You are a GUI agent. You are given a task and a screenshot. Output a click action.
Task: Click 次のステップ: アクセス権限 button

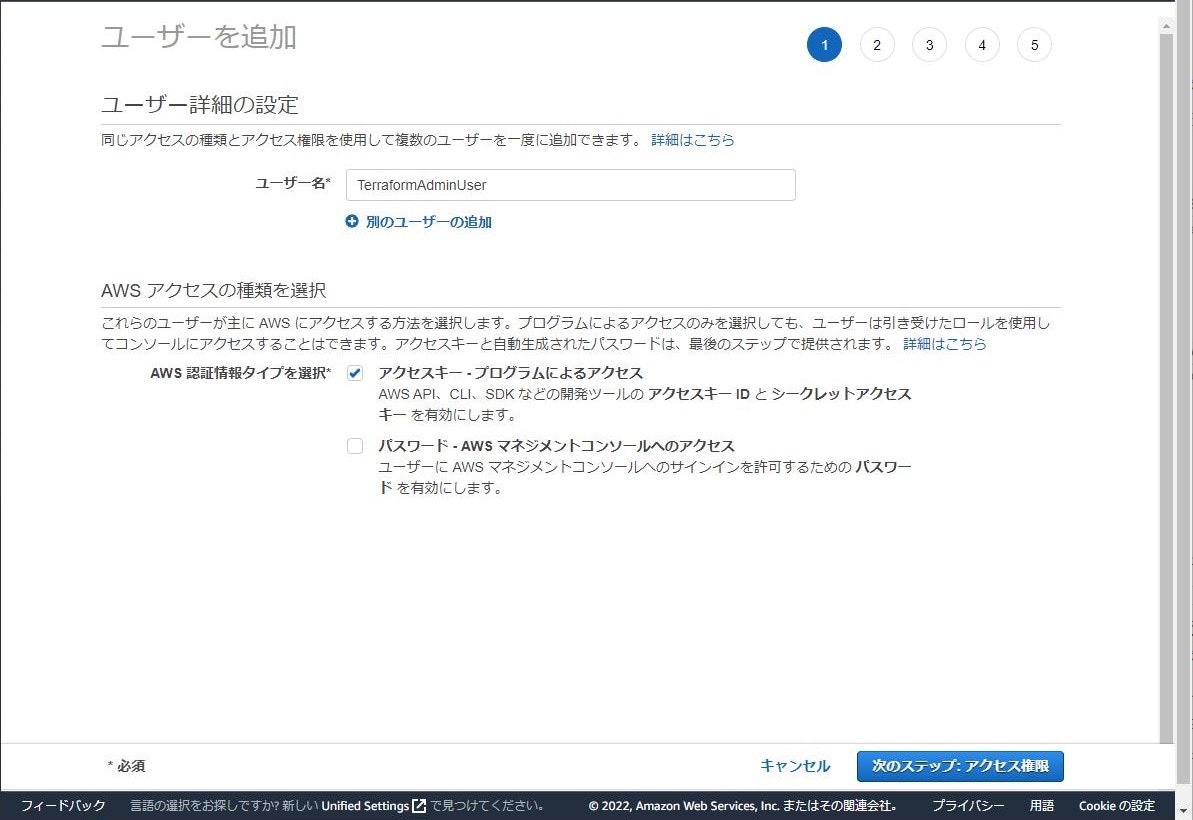[x=960, y=766]
